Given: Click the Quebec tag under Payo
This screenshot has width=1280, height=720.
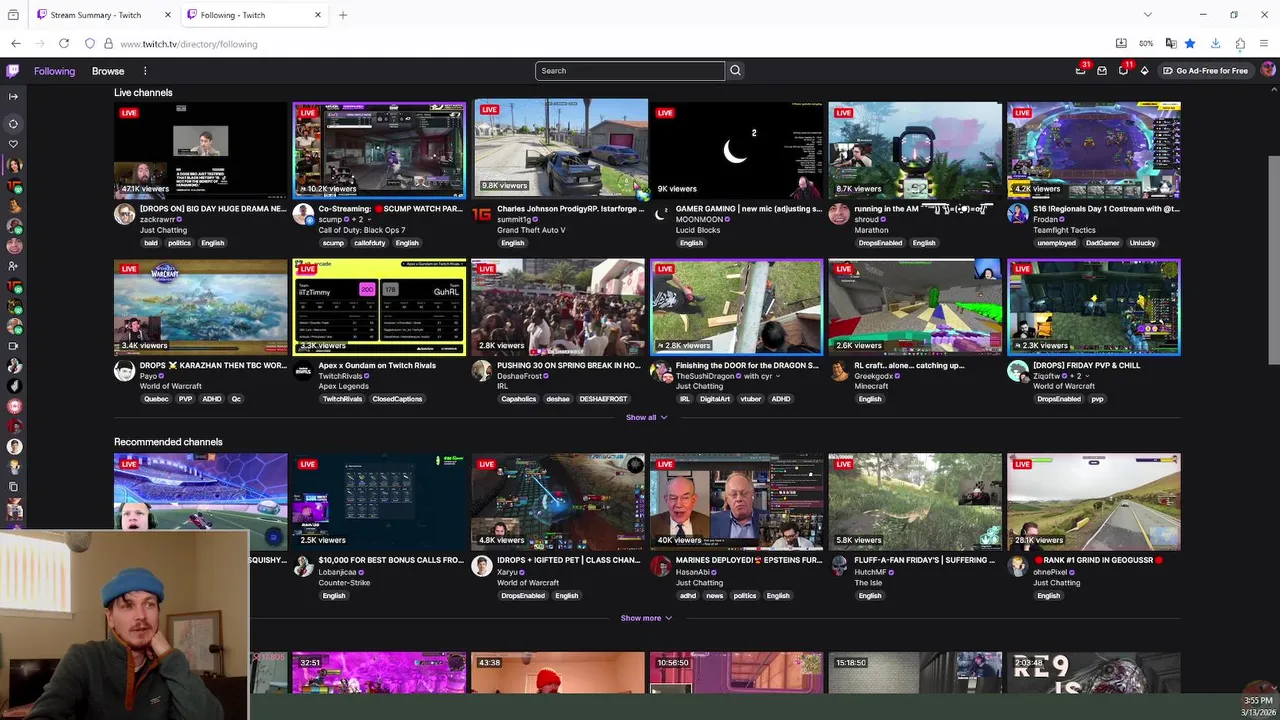Looking at the screenshot, I should (156, 399).
